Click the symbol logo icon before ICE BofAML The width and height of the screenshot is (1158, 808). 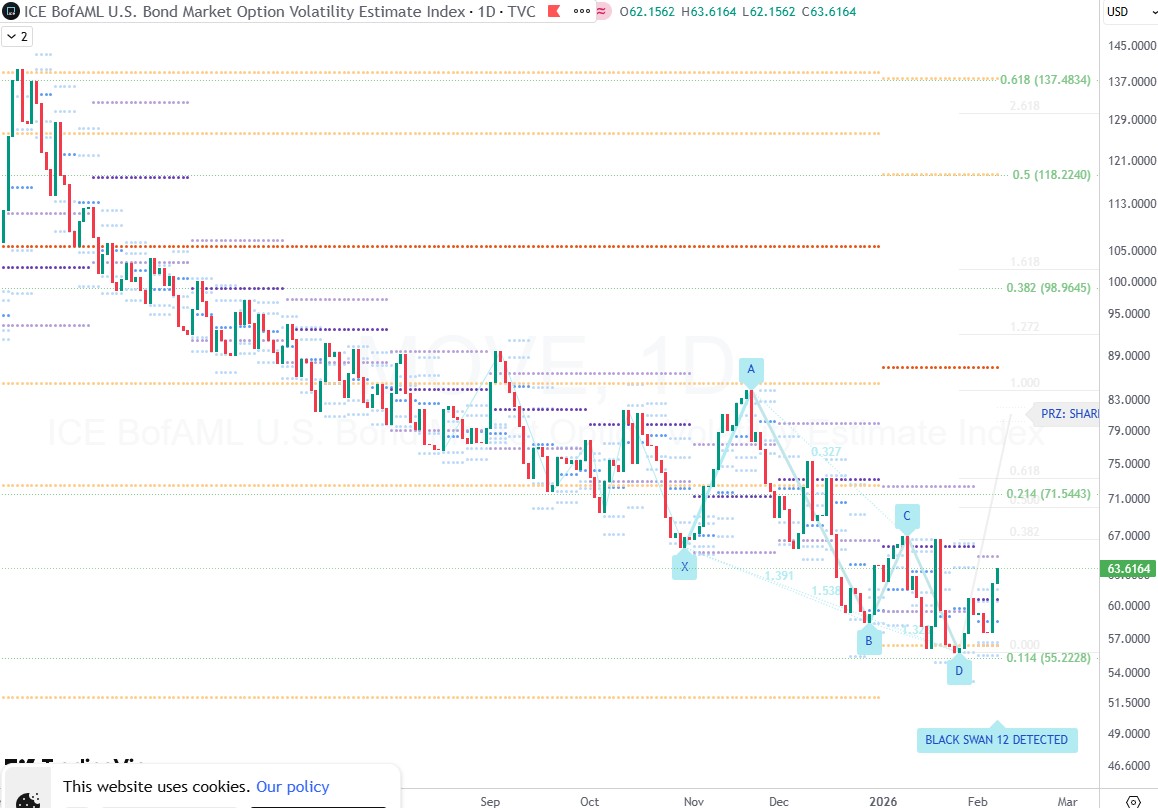click(12, 12)
